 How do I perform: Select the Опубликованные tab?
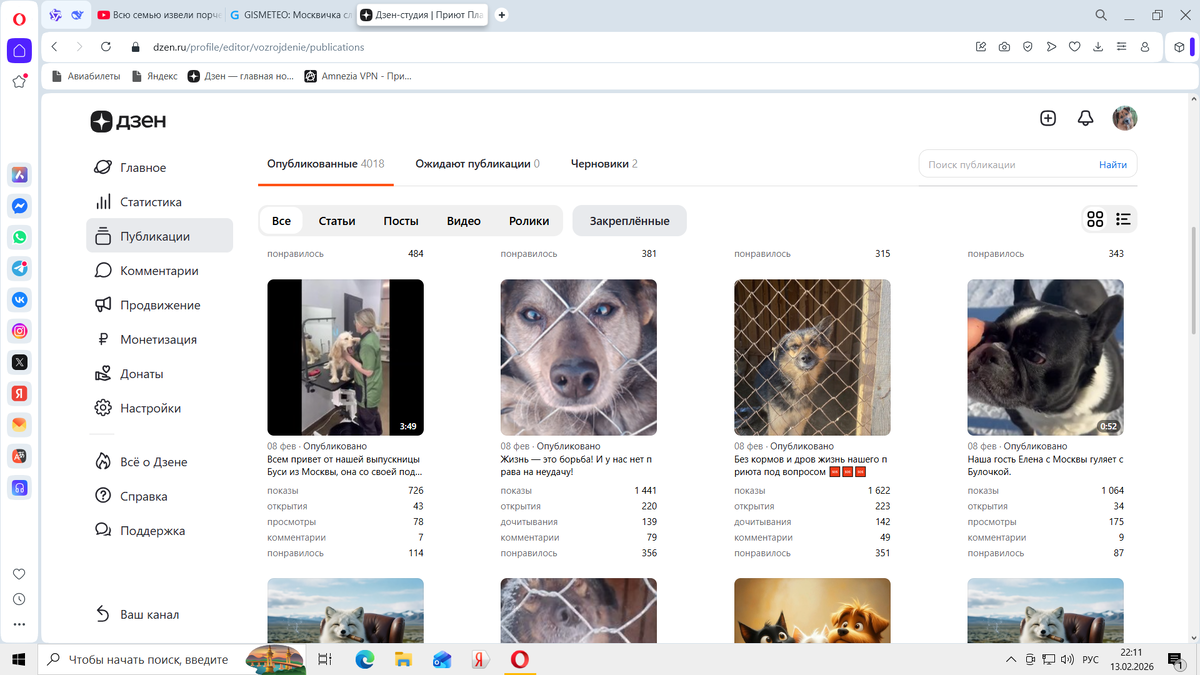(x=326, y=164)
